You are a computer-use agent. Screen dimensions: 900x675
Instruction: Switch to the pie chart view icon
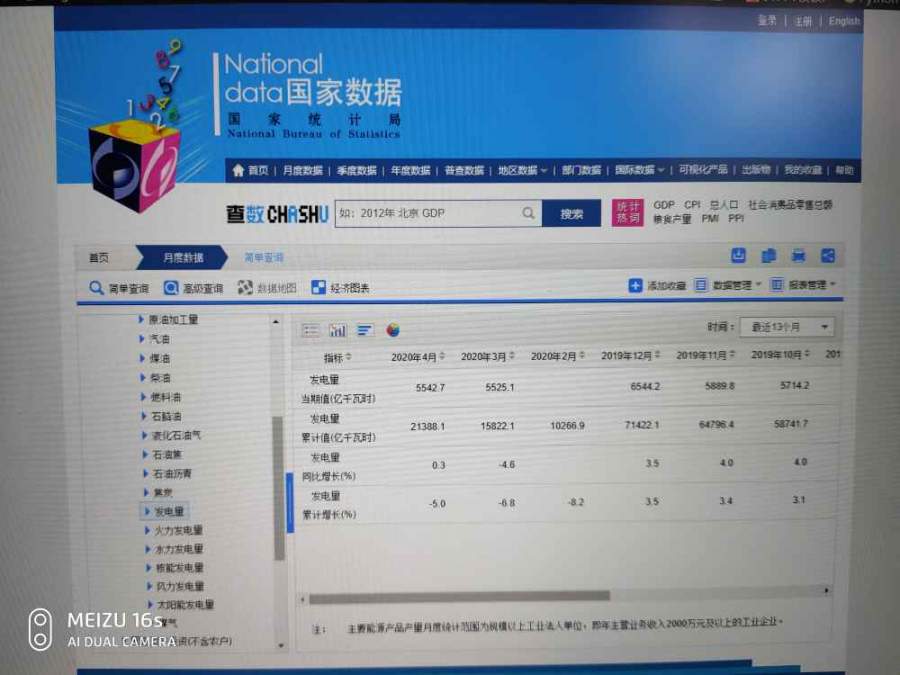pos(393,330)
